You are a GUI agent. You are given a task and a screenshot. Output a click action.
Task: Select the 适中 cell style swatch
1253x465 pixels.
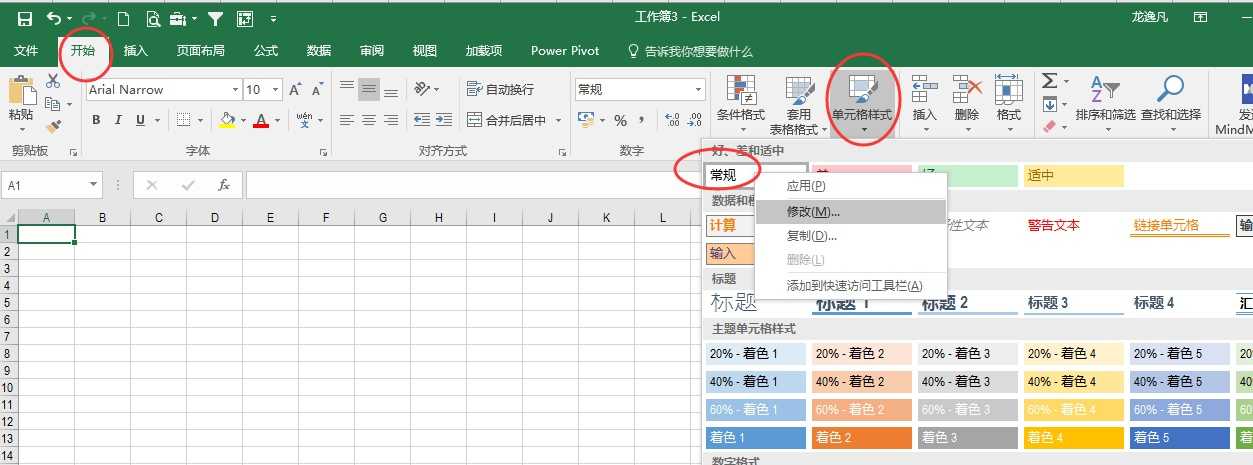[x=1073, y=176]
